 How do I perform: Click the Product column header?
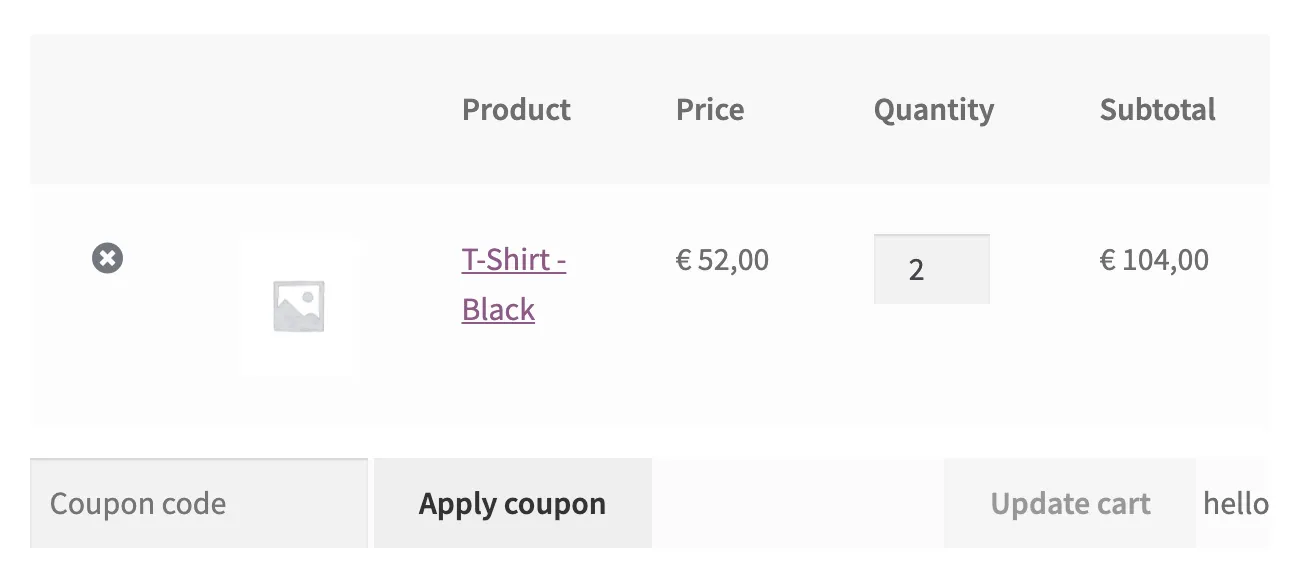[x=516, y=109]
